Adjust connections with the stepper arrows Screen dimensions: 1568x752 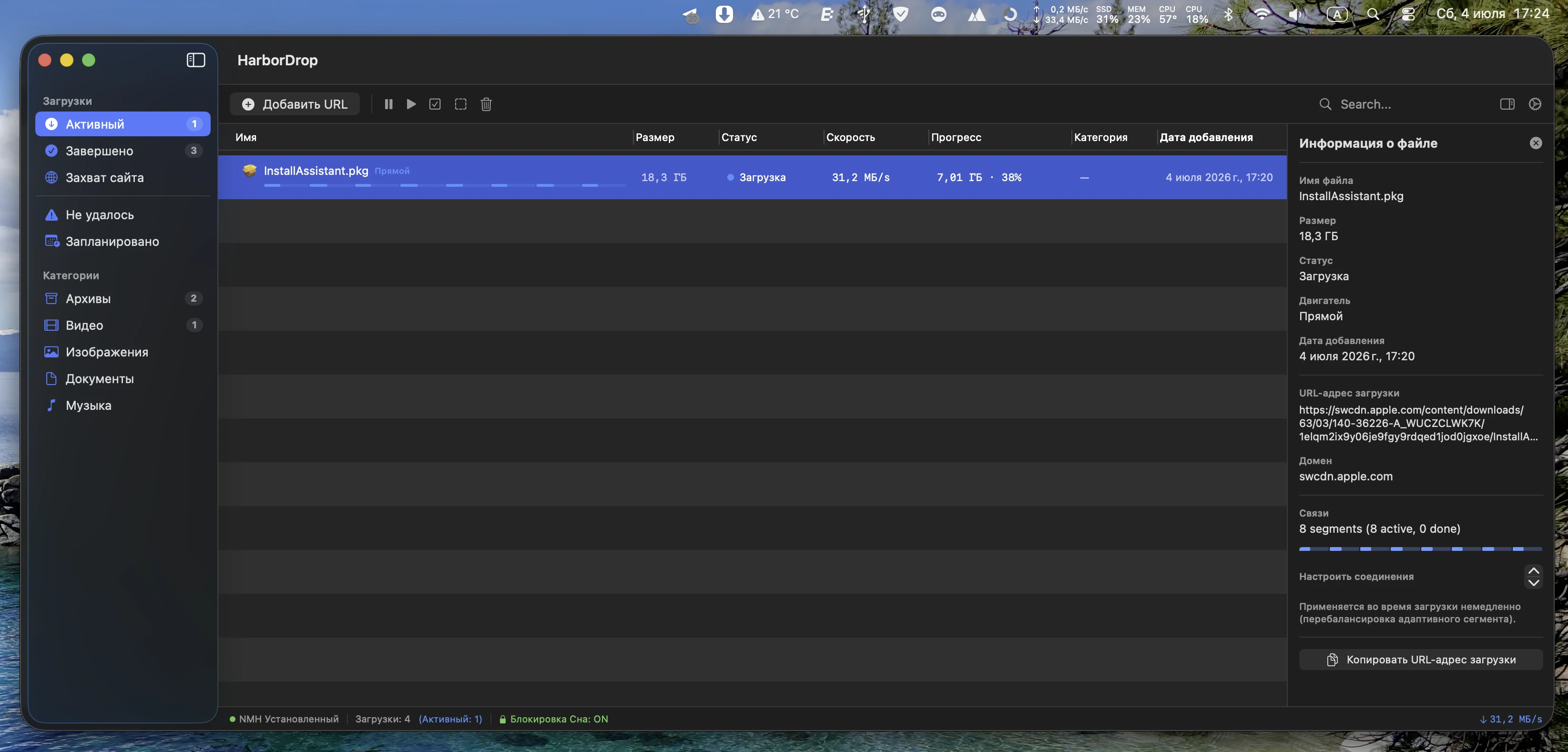pyautogui.click(x=1533, y=576)
